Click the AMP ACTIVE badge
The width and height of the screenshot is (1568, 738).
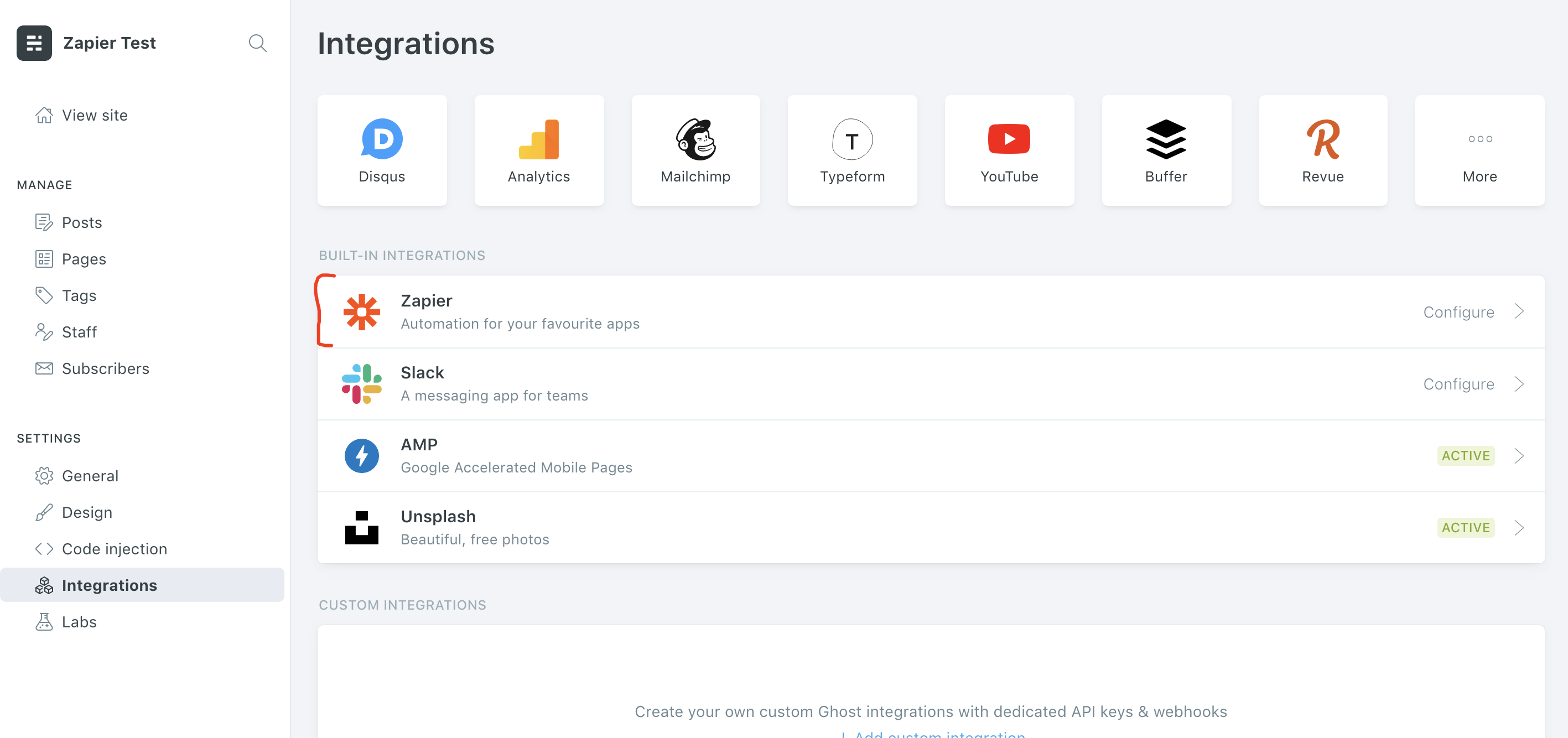click(x=1466, y=455)
